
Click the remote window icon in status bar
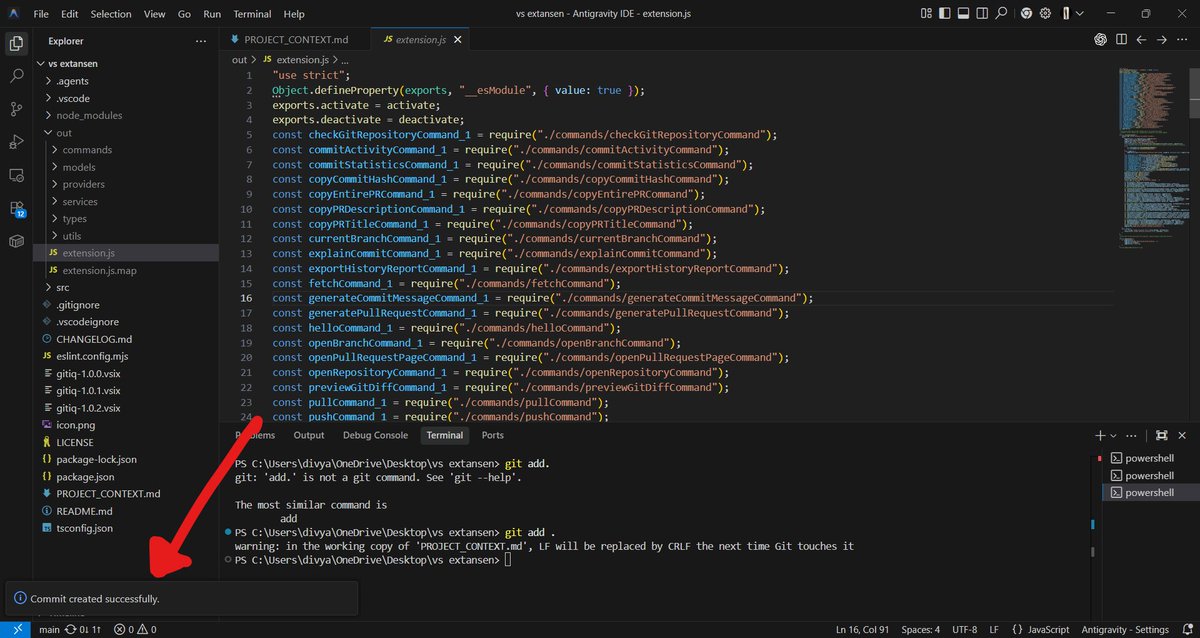(x=16, y=630)
